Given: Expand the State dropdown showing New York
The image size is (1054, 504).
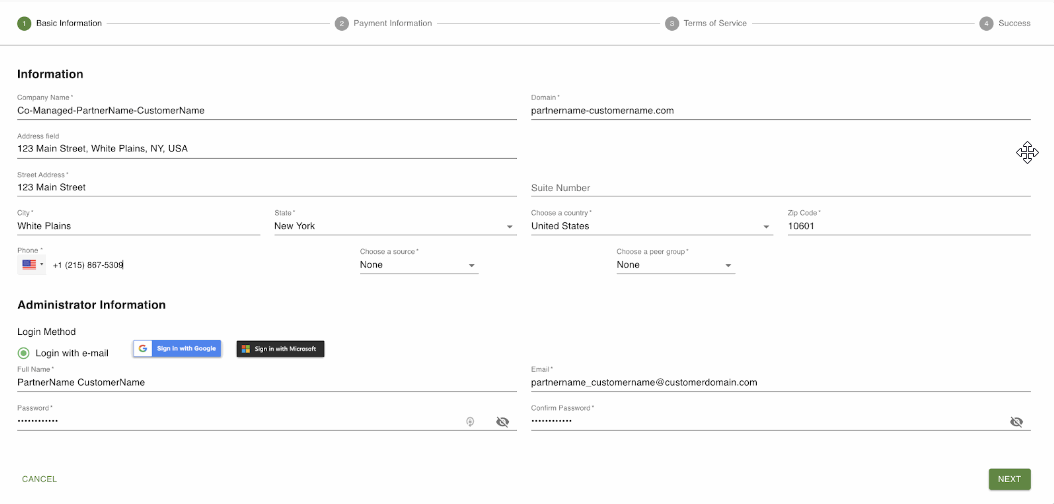Looking at the screenshot, I should click(x=394, y=227).
